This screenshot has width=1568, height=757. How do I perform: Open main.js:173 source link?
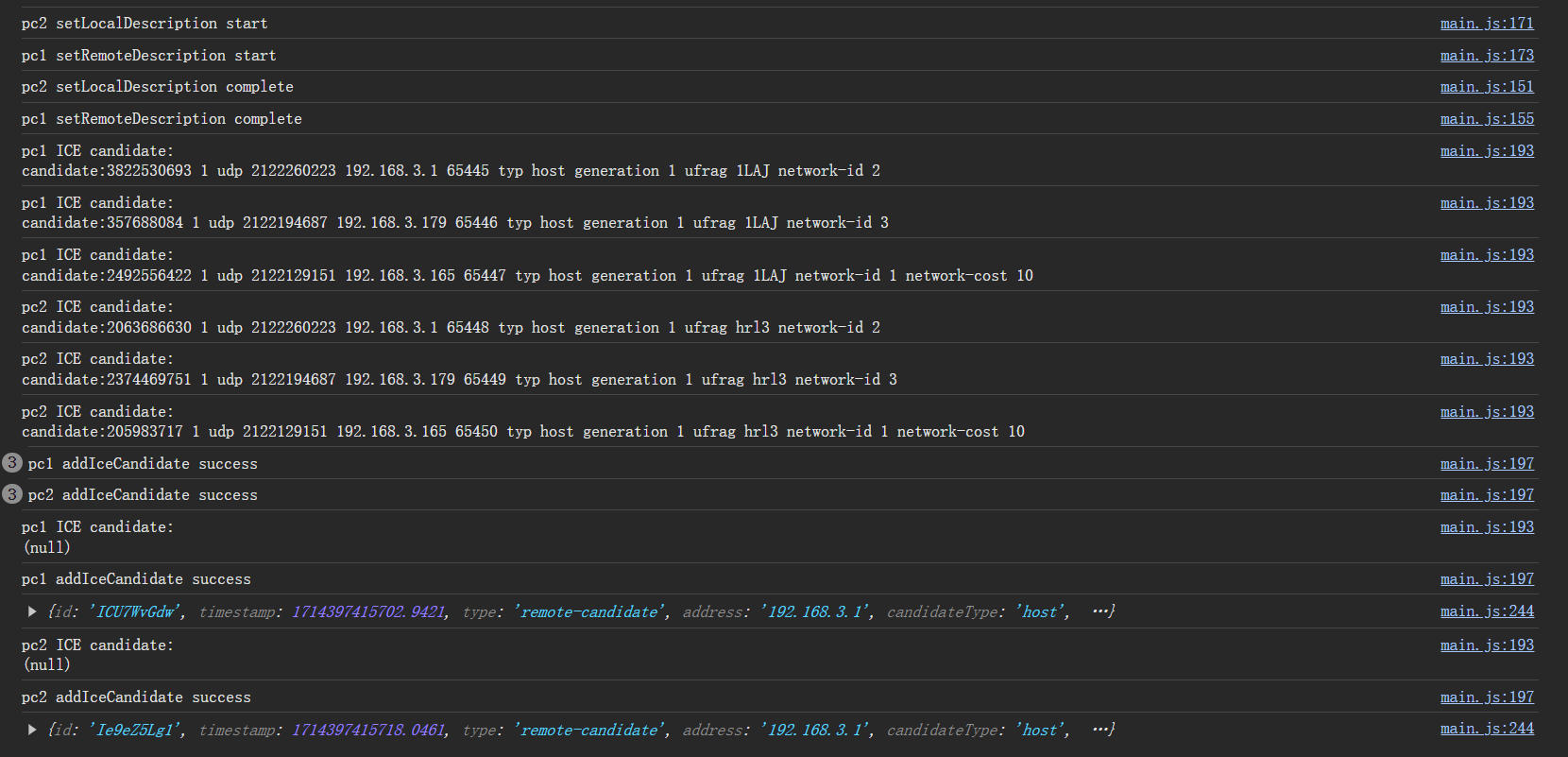(1487, 55)
